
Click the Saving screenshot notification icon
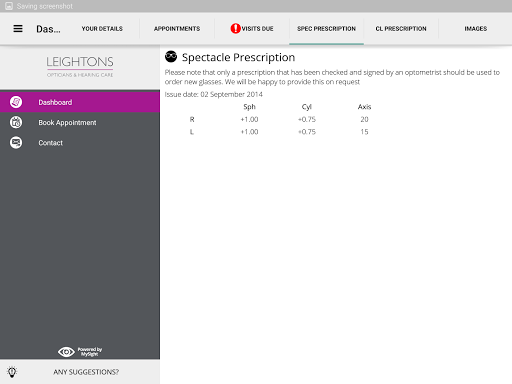pyautogui.click(x=9, y=6)
